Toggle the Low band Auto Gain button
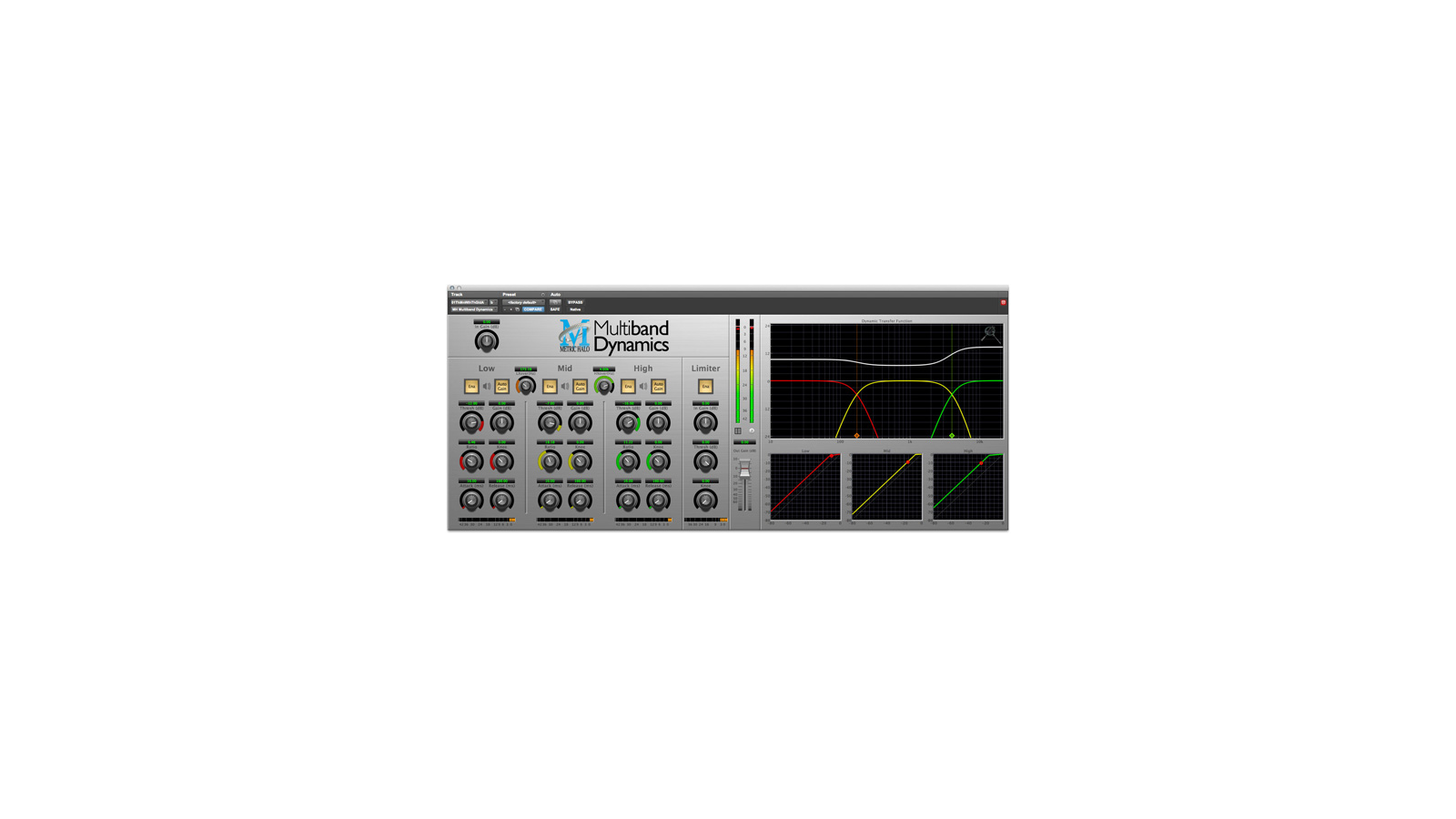 coord(501,387)
